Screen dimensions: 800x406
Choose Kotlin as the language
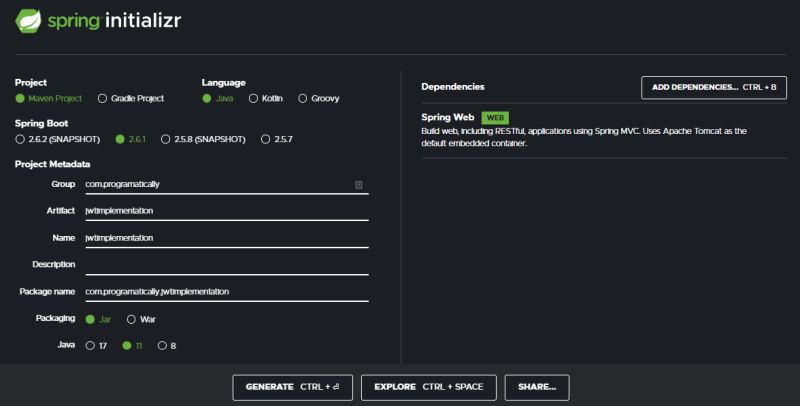coord(253,98)
